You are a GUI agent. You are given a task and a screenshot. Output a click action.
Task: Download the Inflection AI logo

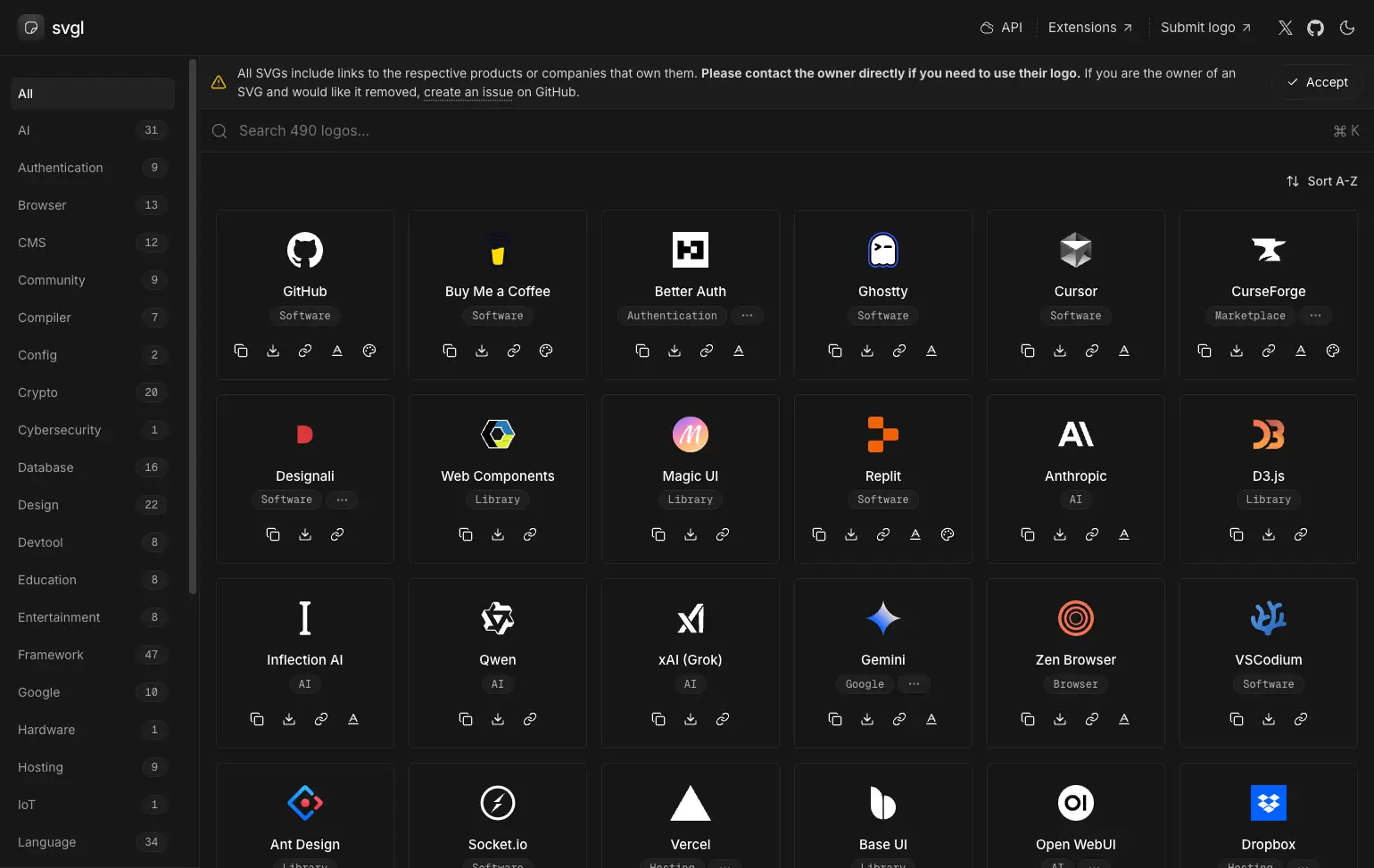pos(289,719)
